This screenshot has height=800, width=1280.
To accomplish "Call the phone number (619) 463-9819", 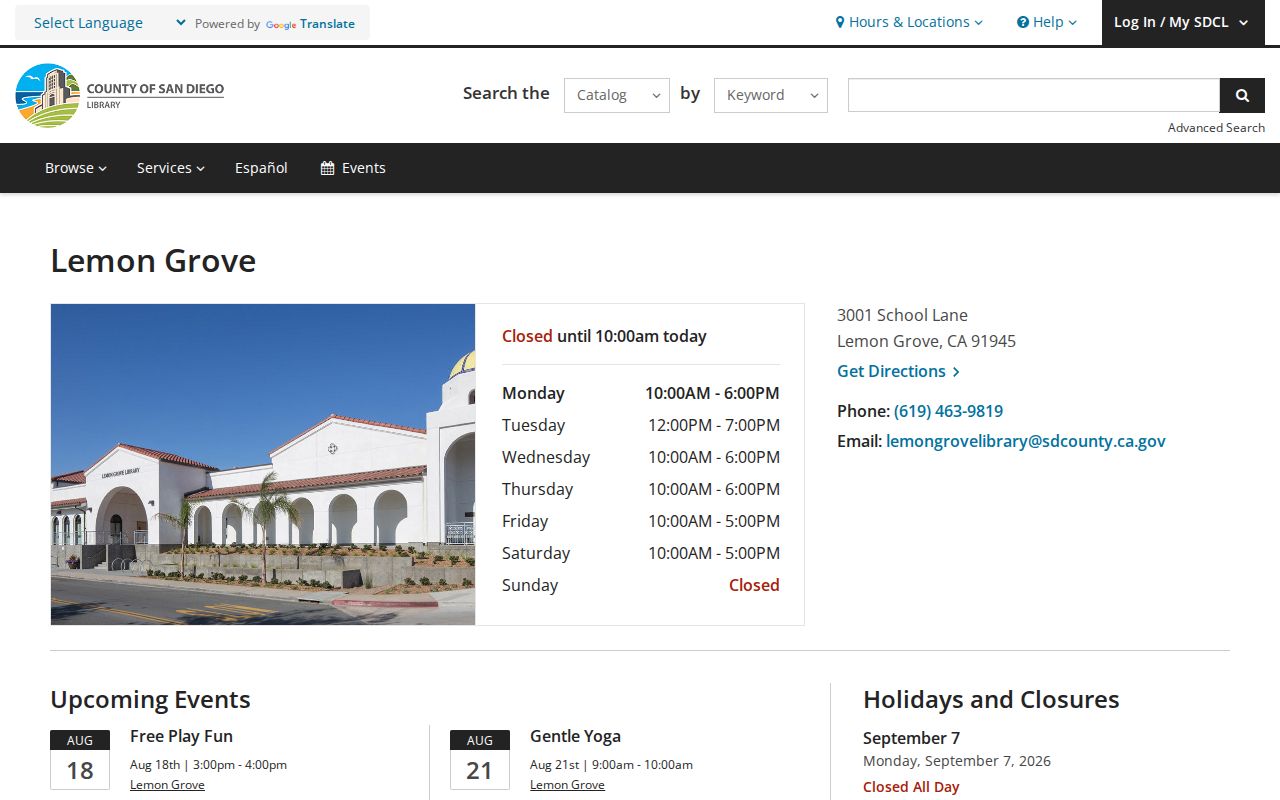I will click(948, 411).
